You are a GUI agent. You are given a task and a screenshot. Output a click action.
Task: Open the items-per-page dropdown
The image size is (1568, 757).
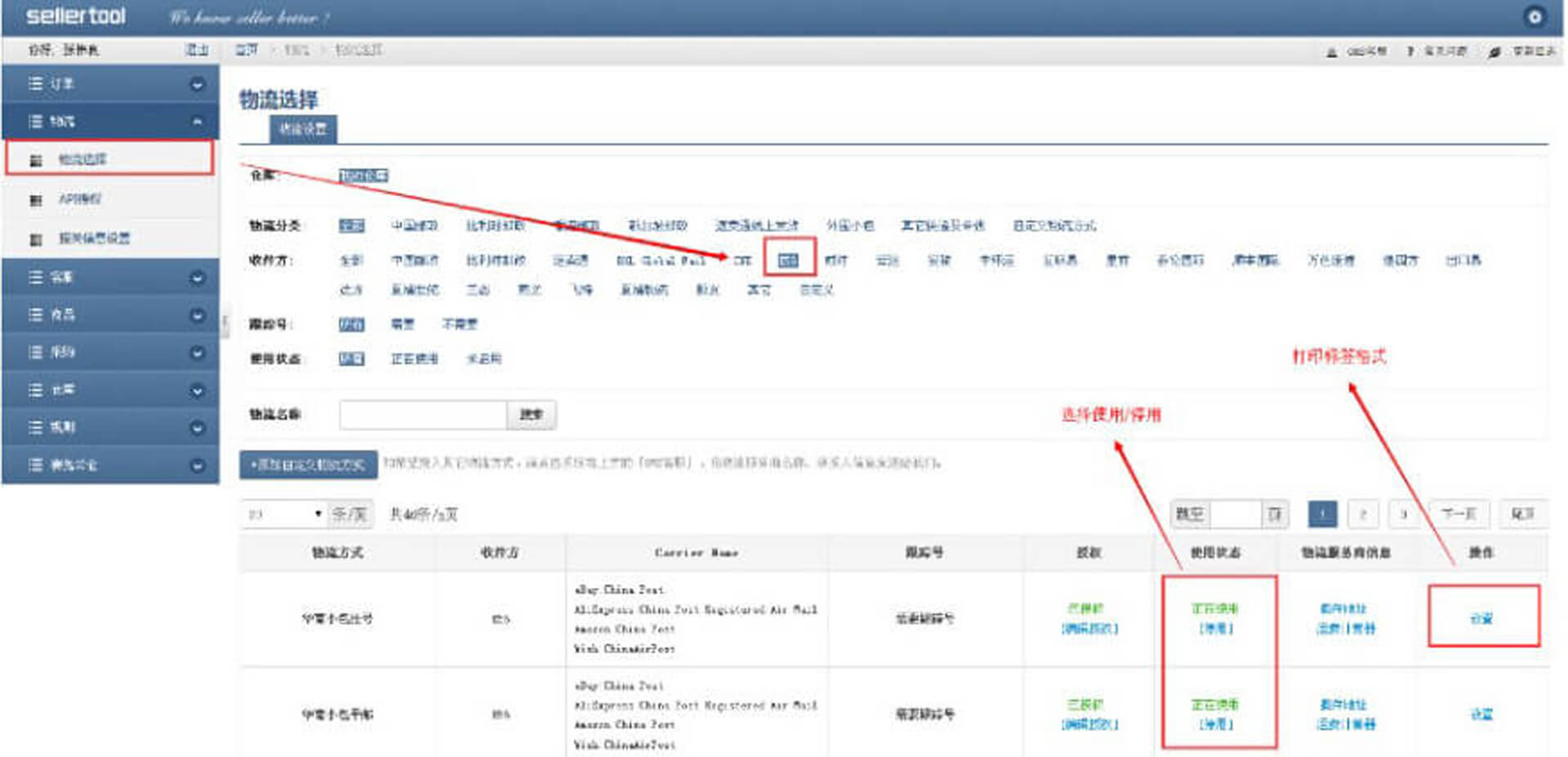[286, 514]
